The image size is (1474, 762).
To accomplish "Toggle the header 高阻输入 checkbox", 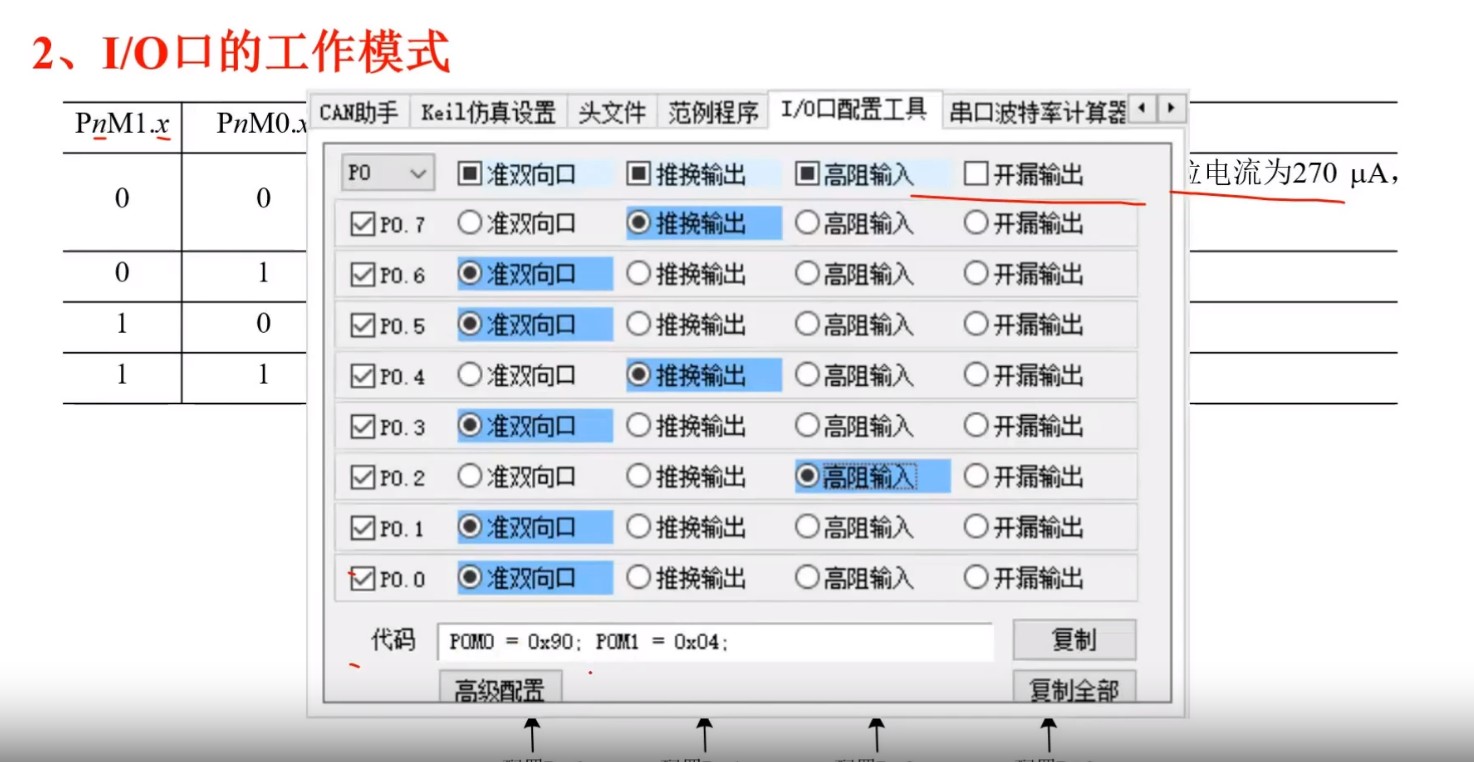I will (807, 175).
